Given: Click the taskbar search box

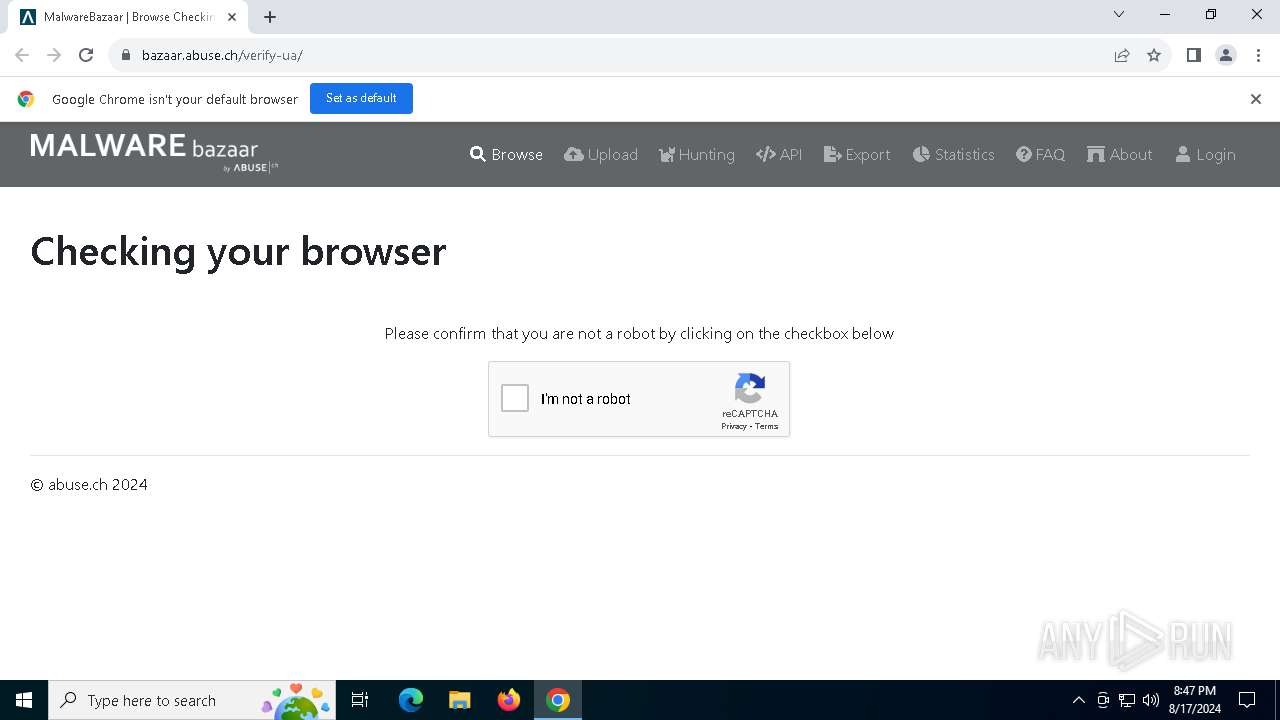Looking at the screenshot, I should (x=192, y=700).
